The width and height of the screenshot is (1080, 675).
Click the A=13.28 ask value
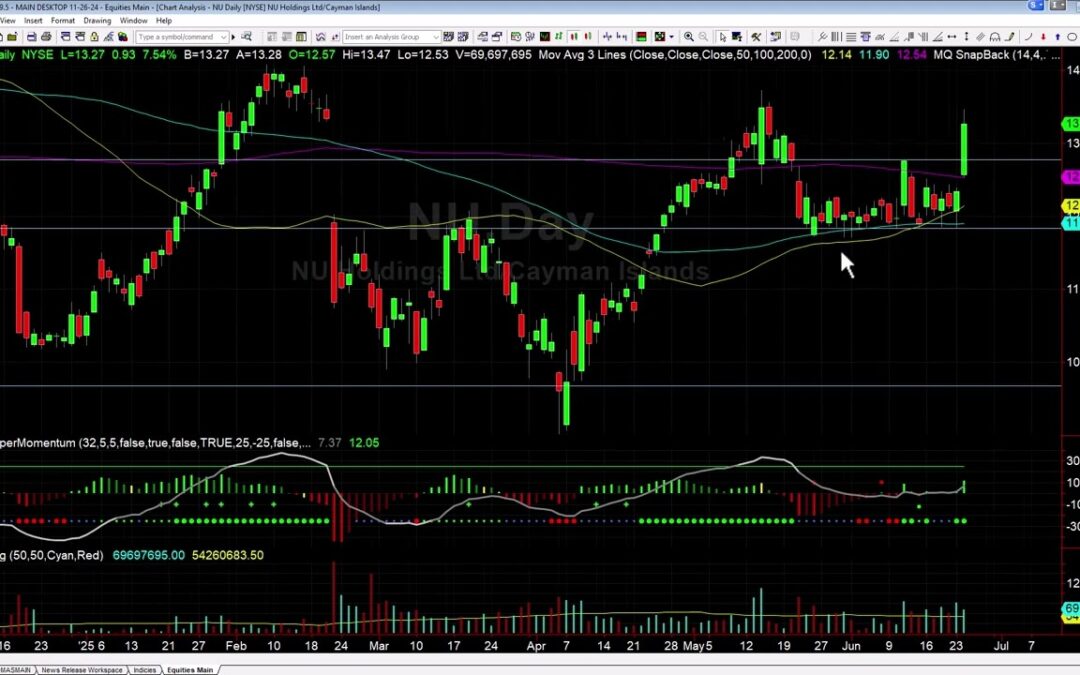tap(259, 54)
